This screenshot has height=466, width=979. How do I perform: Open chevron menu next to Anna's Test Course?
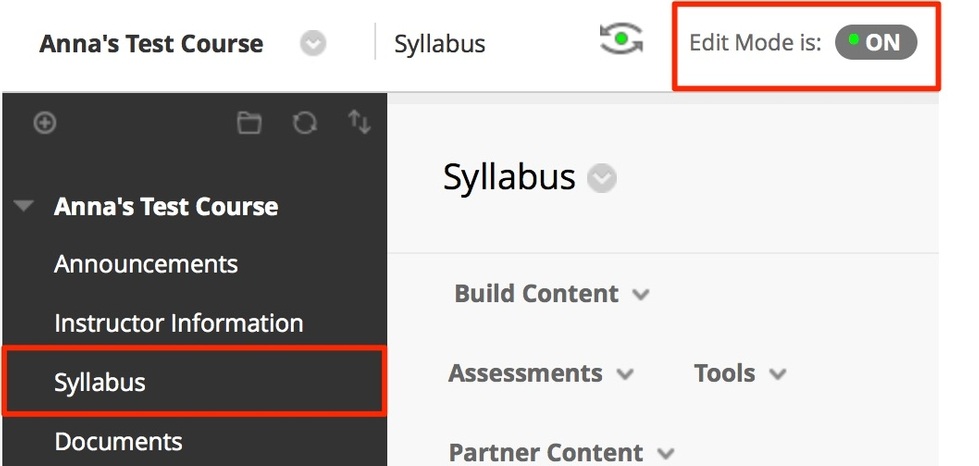[313, 44]
